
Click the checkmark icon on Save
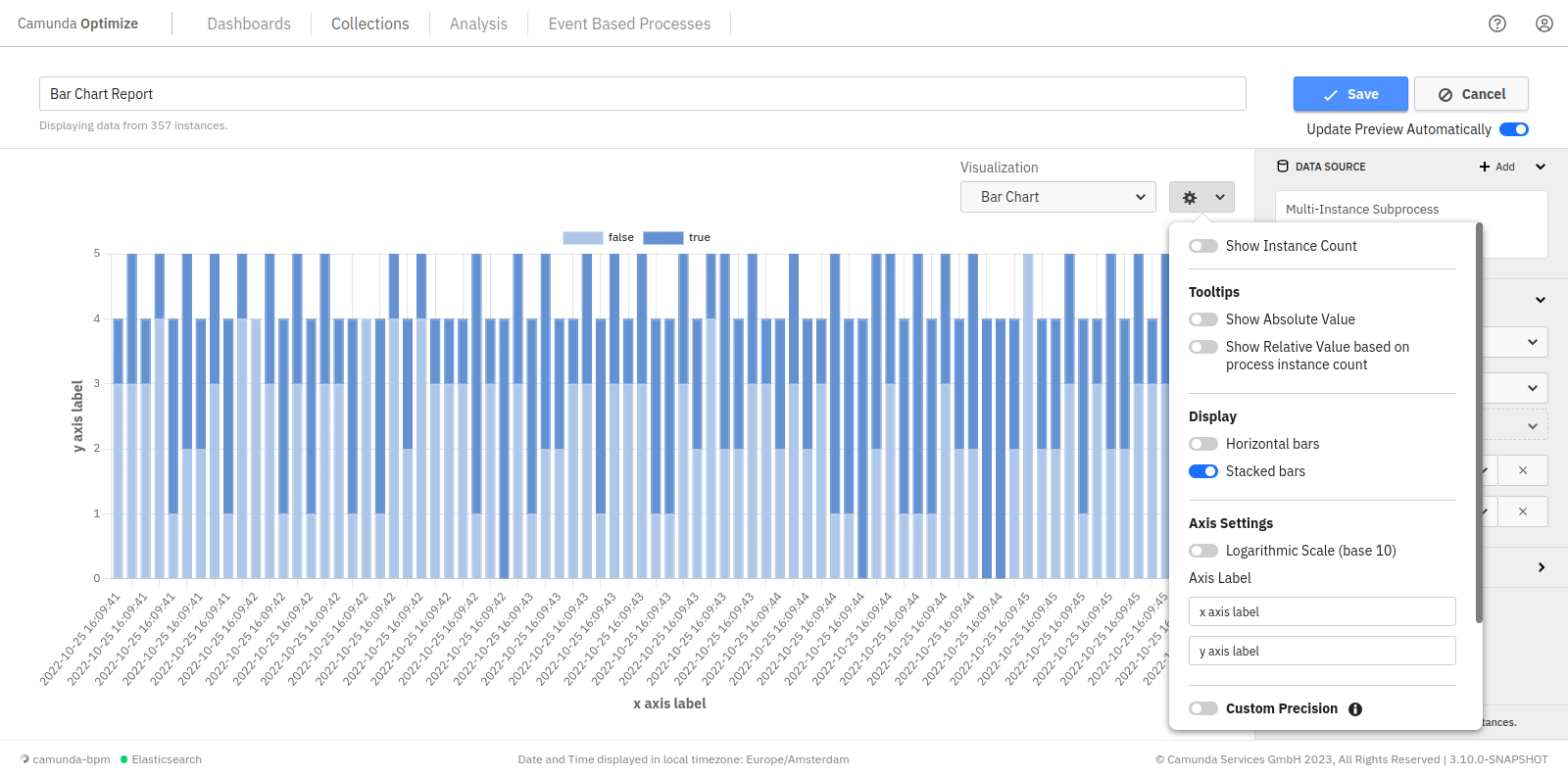1331,95
